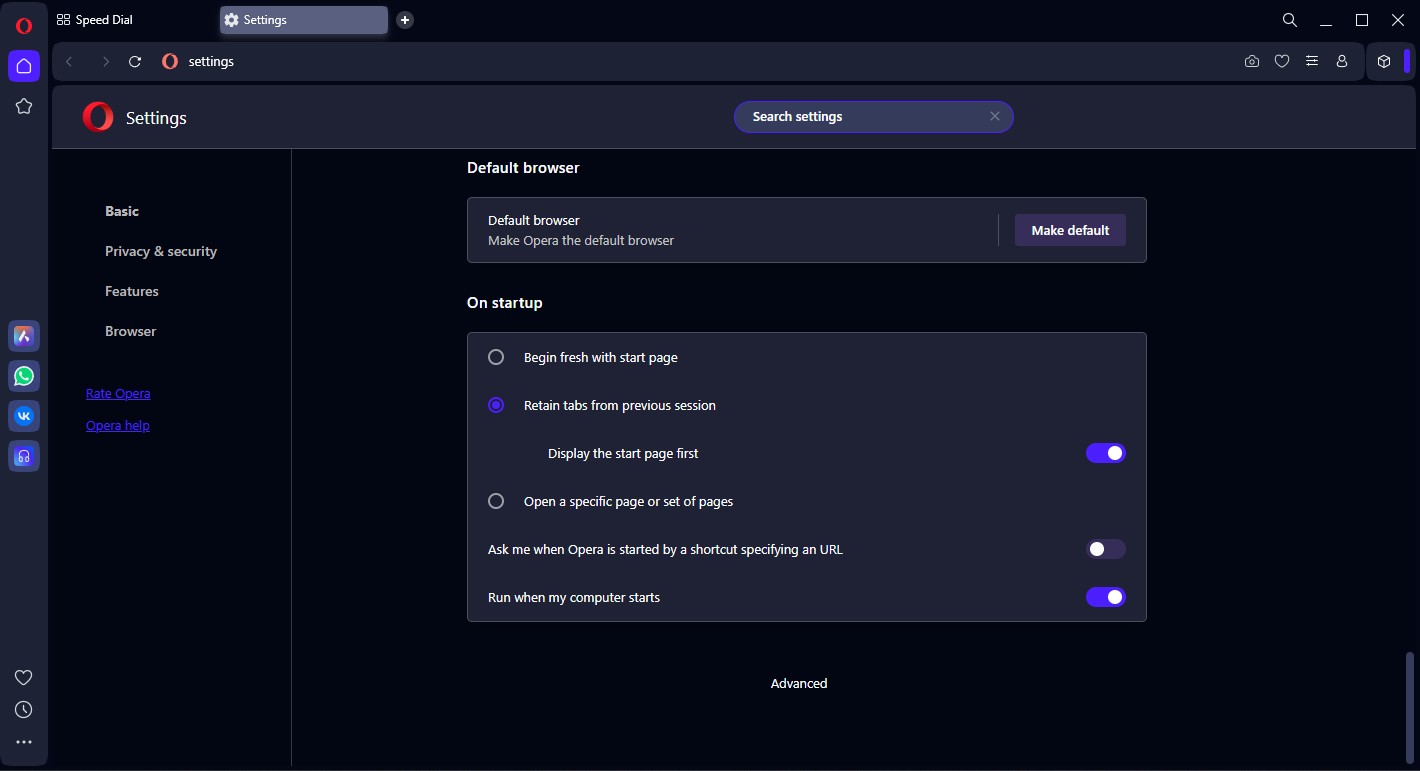Open the extensions cube icon
Viewport: 1420px width, 771px height.
(1384, 61)
